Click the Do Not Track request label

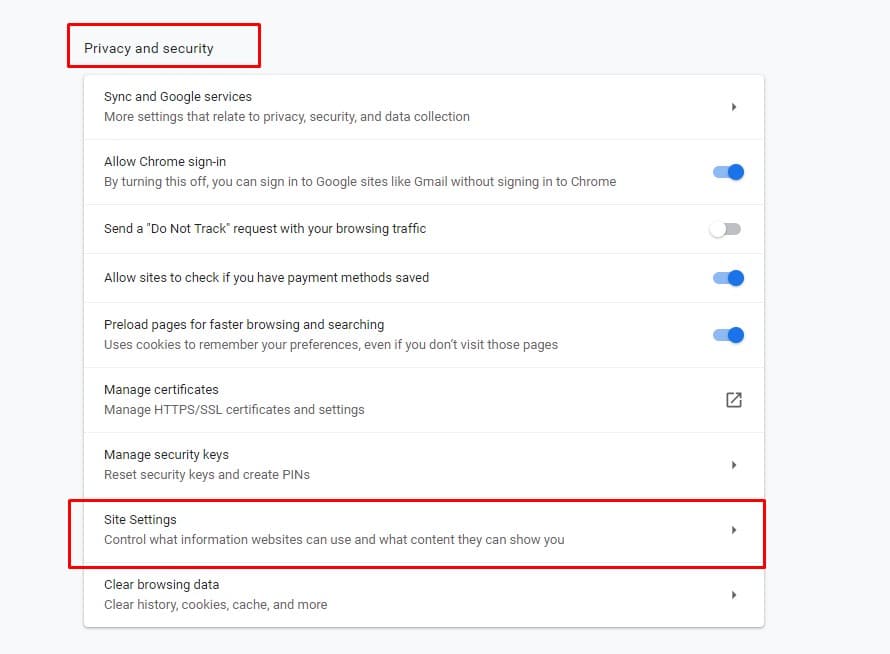click(x=265, y=229)
